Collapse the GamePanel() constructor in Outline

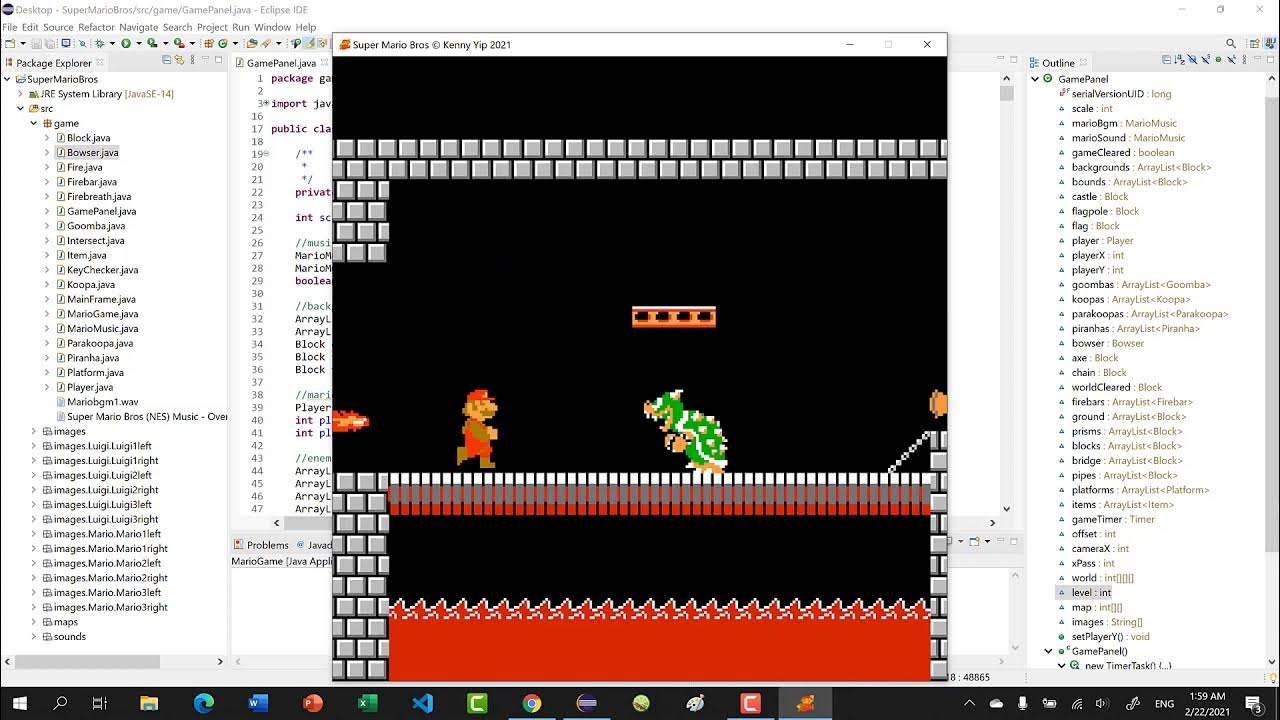pos(1049,651)
